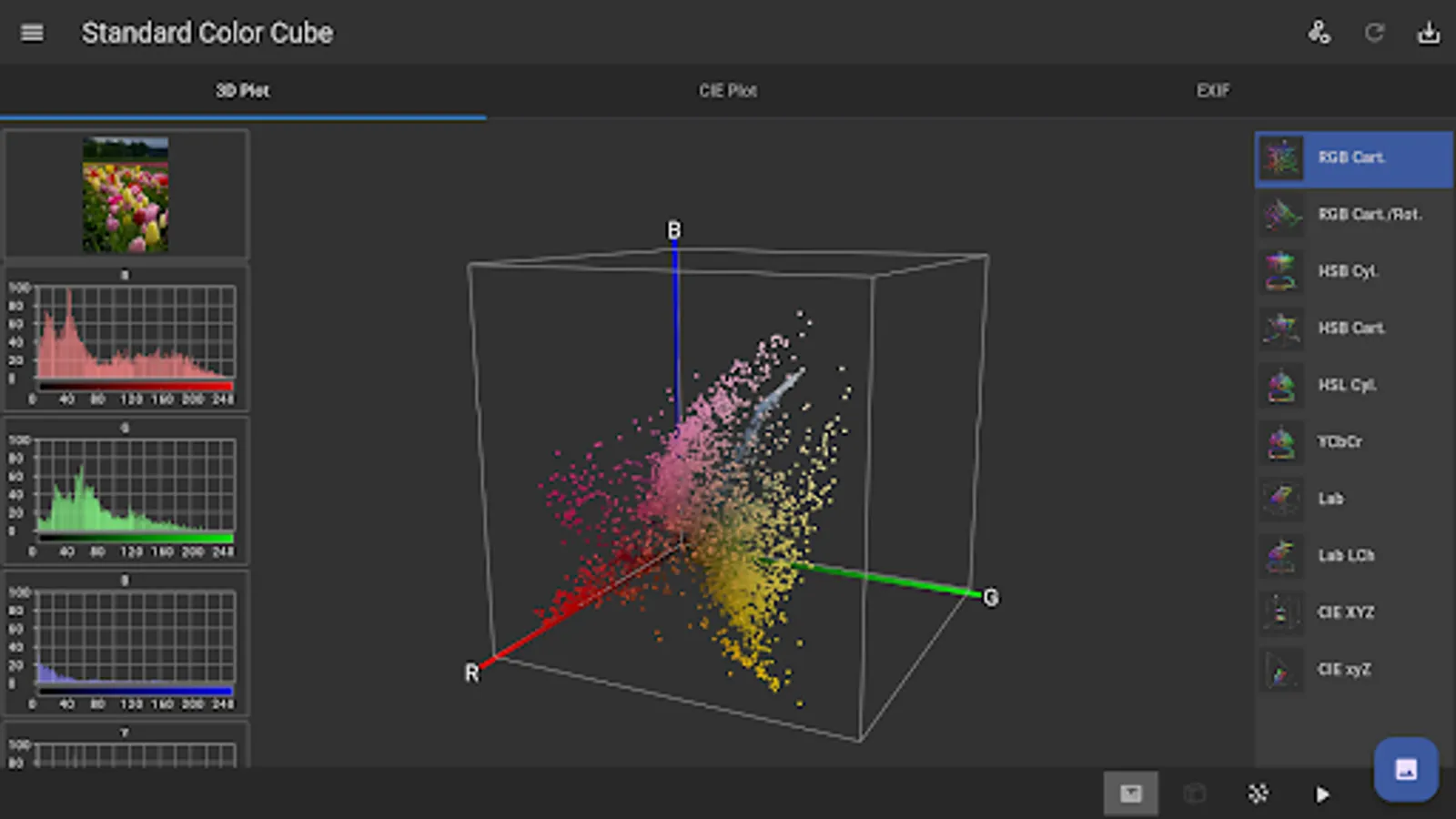1456x819 pixels.
Task: Select the Lab LCh color space icon
Action: pos(1281,556)
